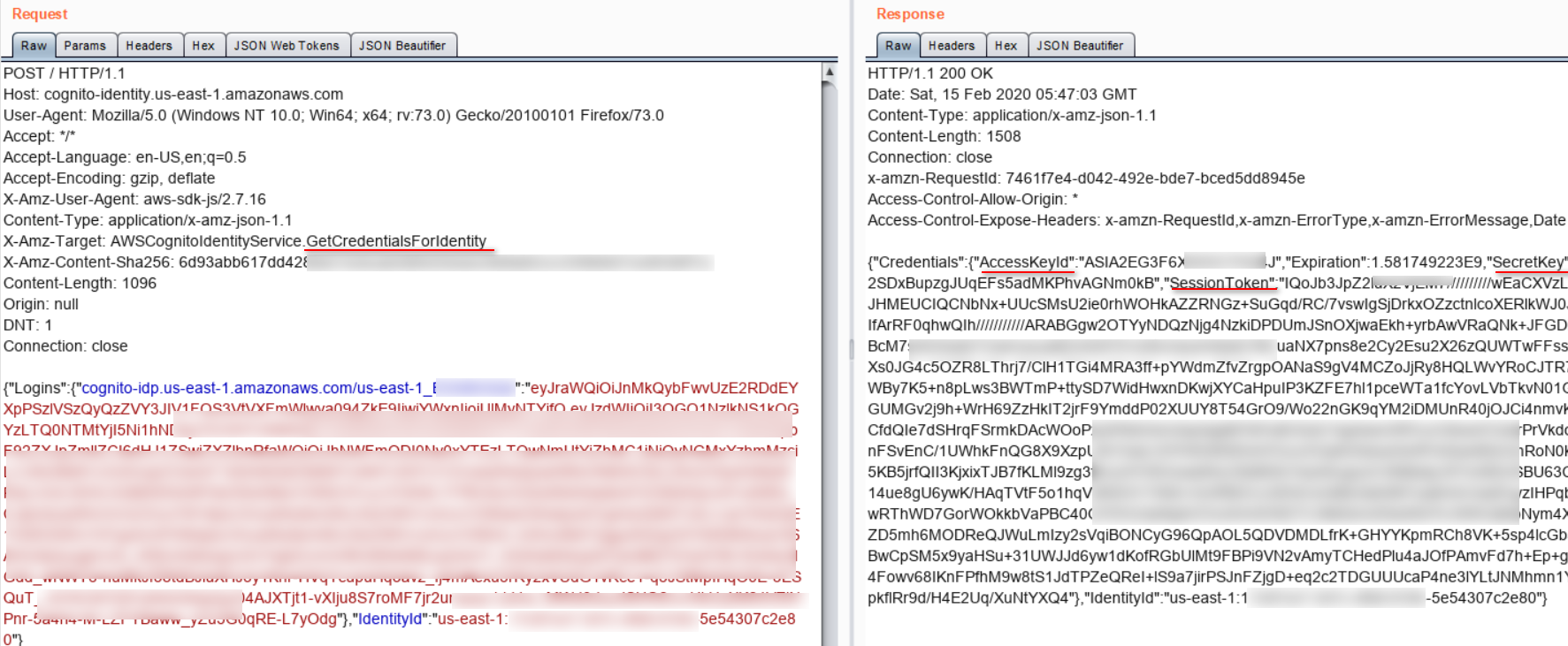The height and width of the screenshot is (646, 1568).
Task: Open the Response JSON Beautifier tab
Action: click(1080, 45)
